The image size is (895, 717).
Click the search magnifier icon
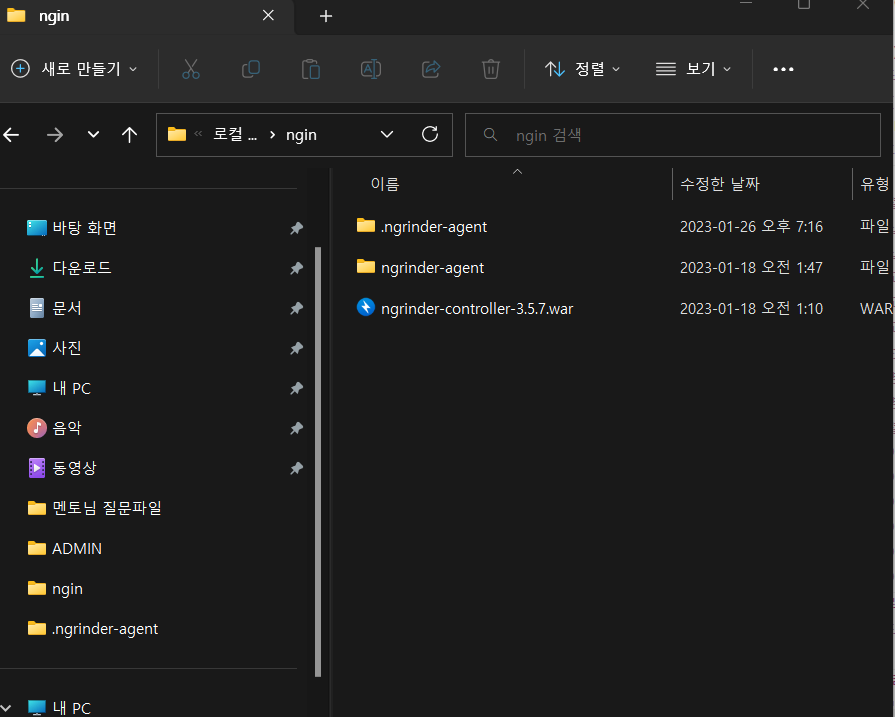(490, 135)
